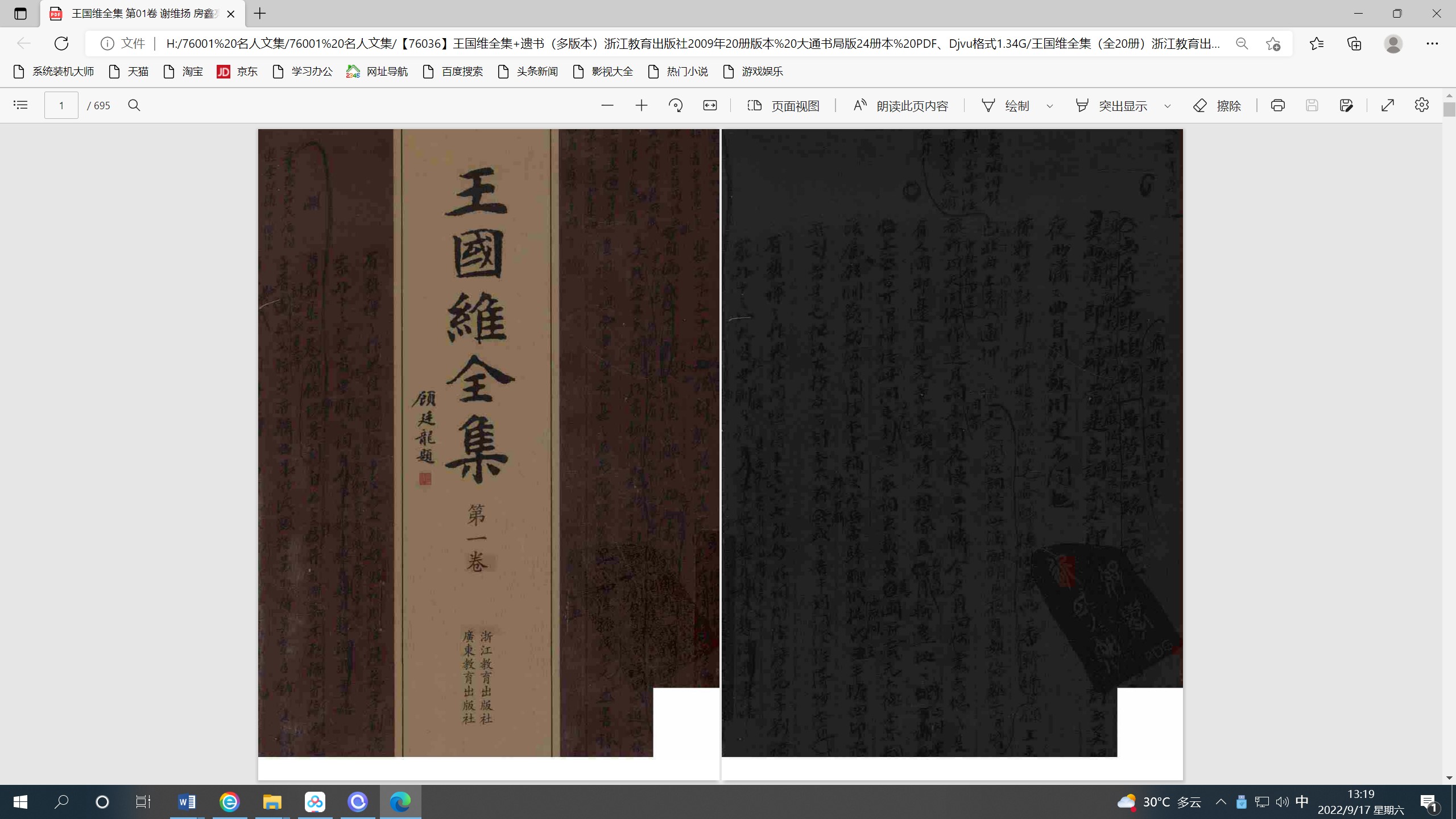Search within the PDF document

[134, 105]
